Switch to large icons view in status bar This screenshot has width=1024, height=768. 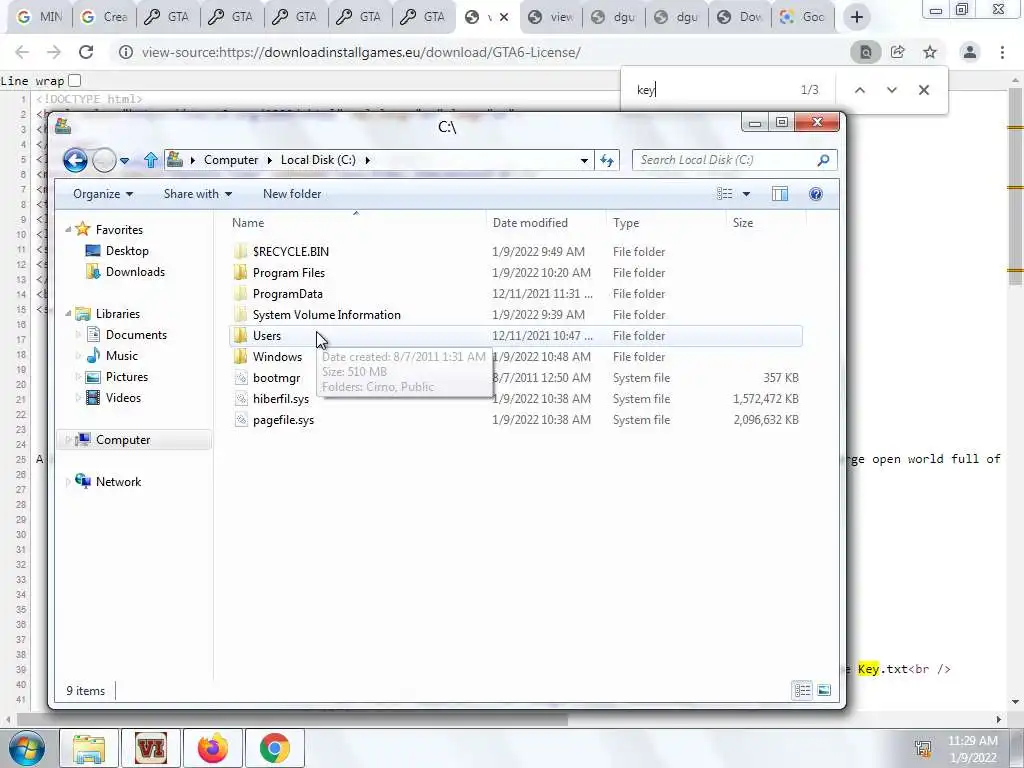[824, 690]
